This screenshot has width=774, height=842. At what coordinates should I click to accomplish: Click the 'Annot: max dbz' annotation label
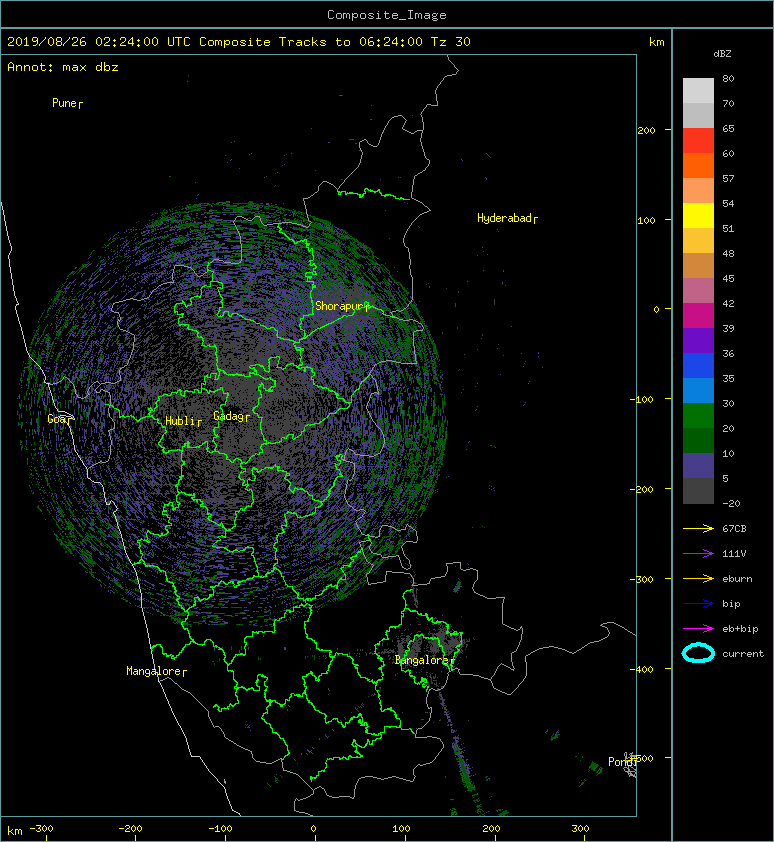[x=63, y=67]
